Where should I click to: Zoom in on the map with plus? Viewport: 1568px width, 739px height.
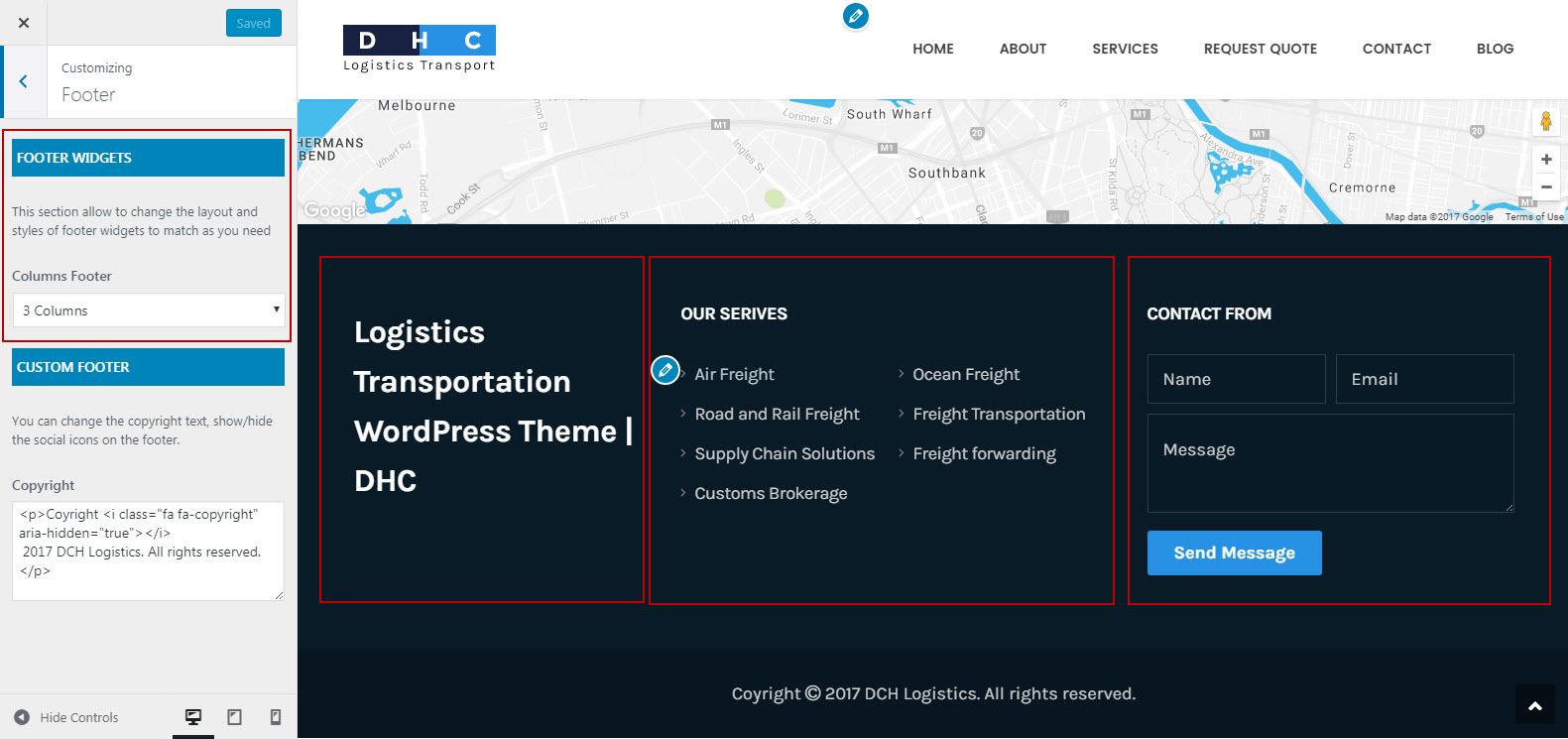click(x=1545, y=159)
